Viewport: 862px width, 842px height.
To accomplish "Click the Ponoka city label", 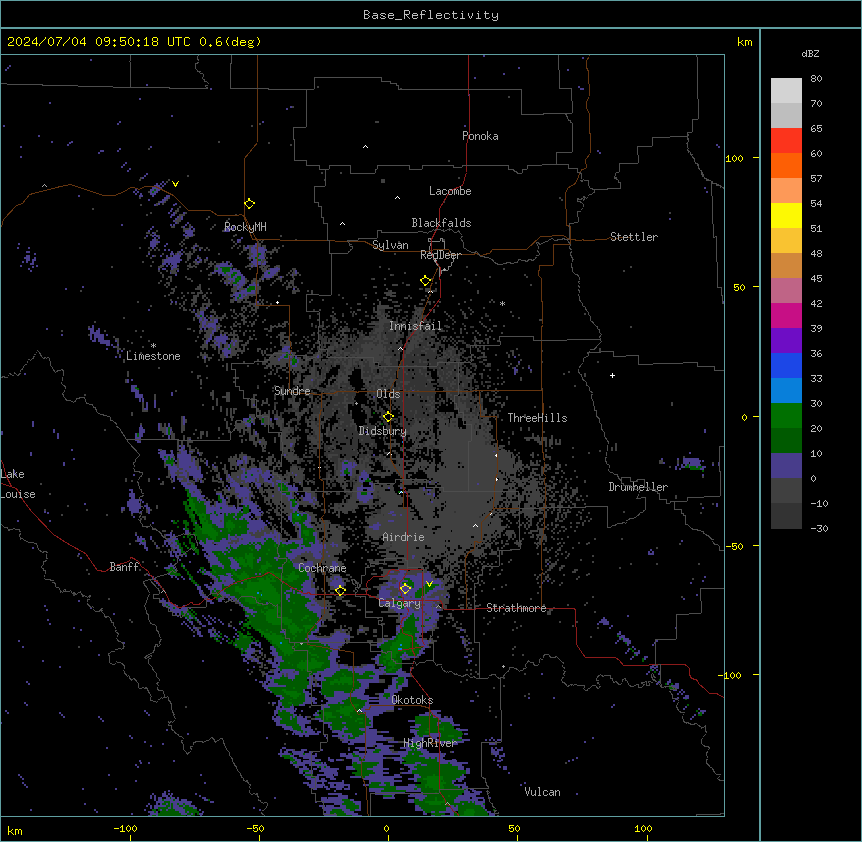I will click(x=480, y=136).
